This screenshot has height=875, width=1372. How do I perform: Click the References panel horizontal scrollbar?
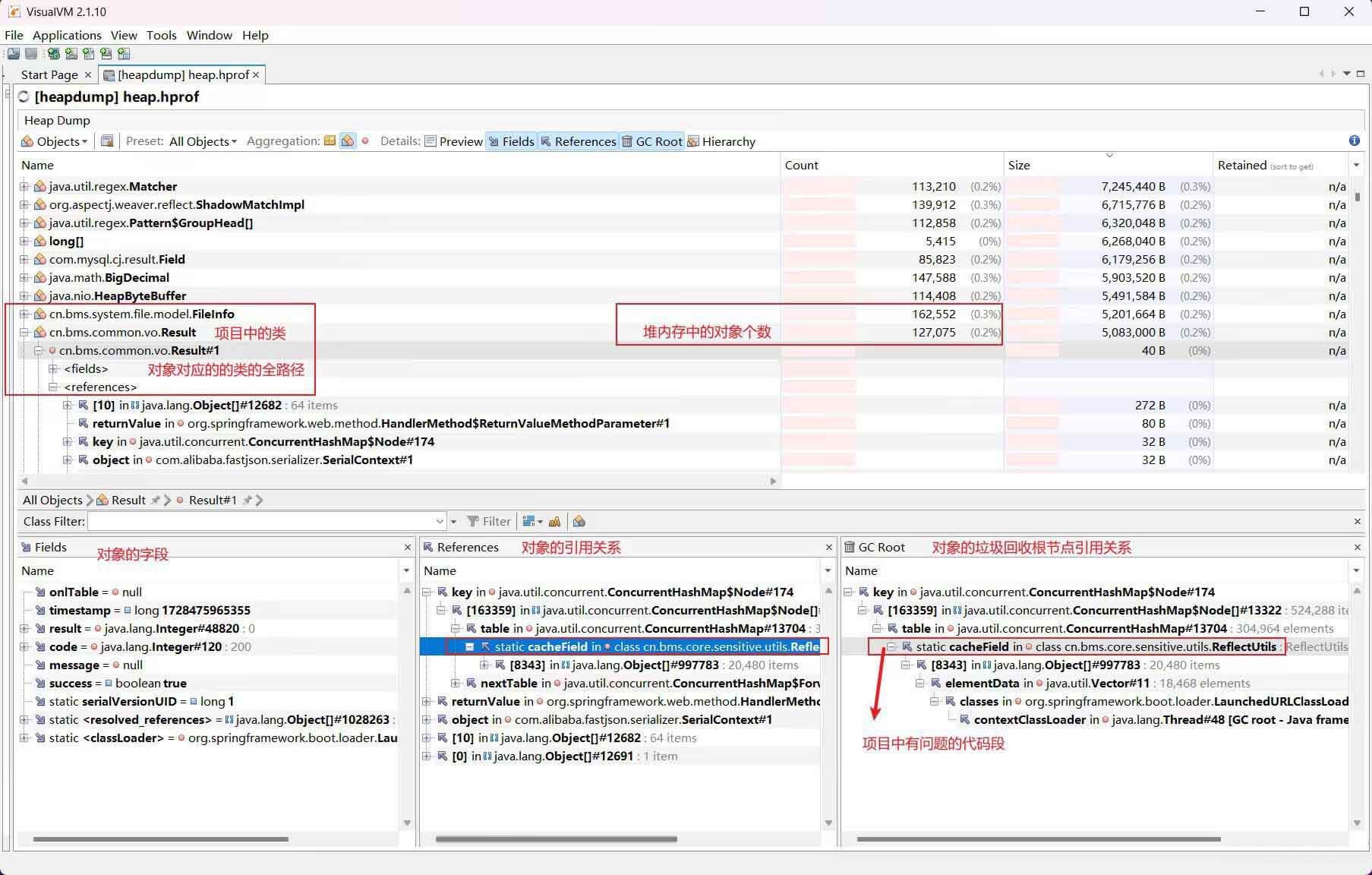[556, 839]
